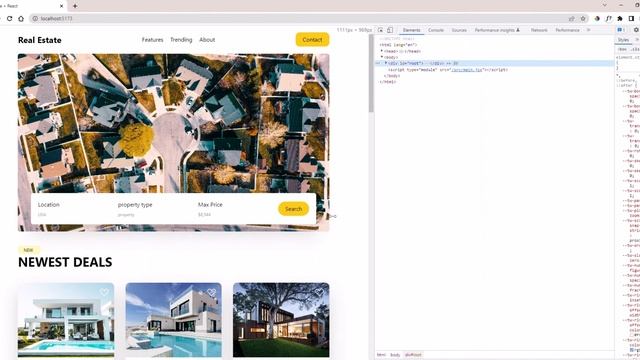Reload the page with the refresh icon
640x360 pixels.
click(9, 18)
